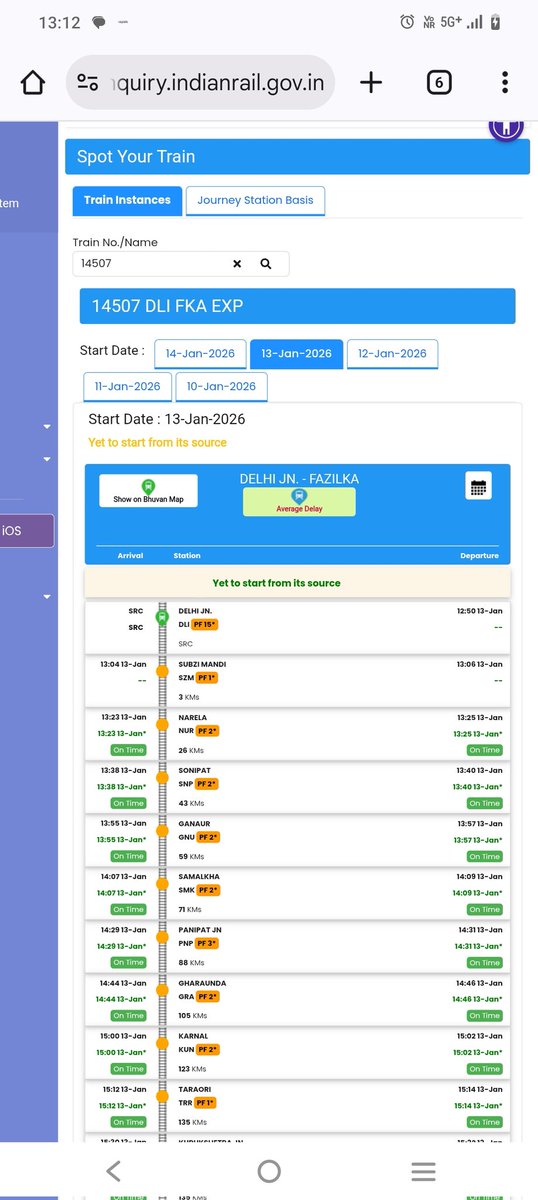
Task: Tap the Android recent apps button
Action: [423, 1171]
